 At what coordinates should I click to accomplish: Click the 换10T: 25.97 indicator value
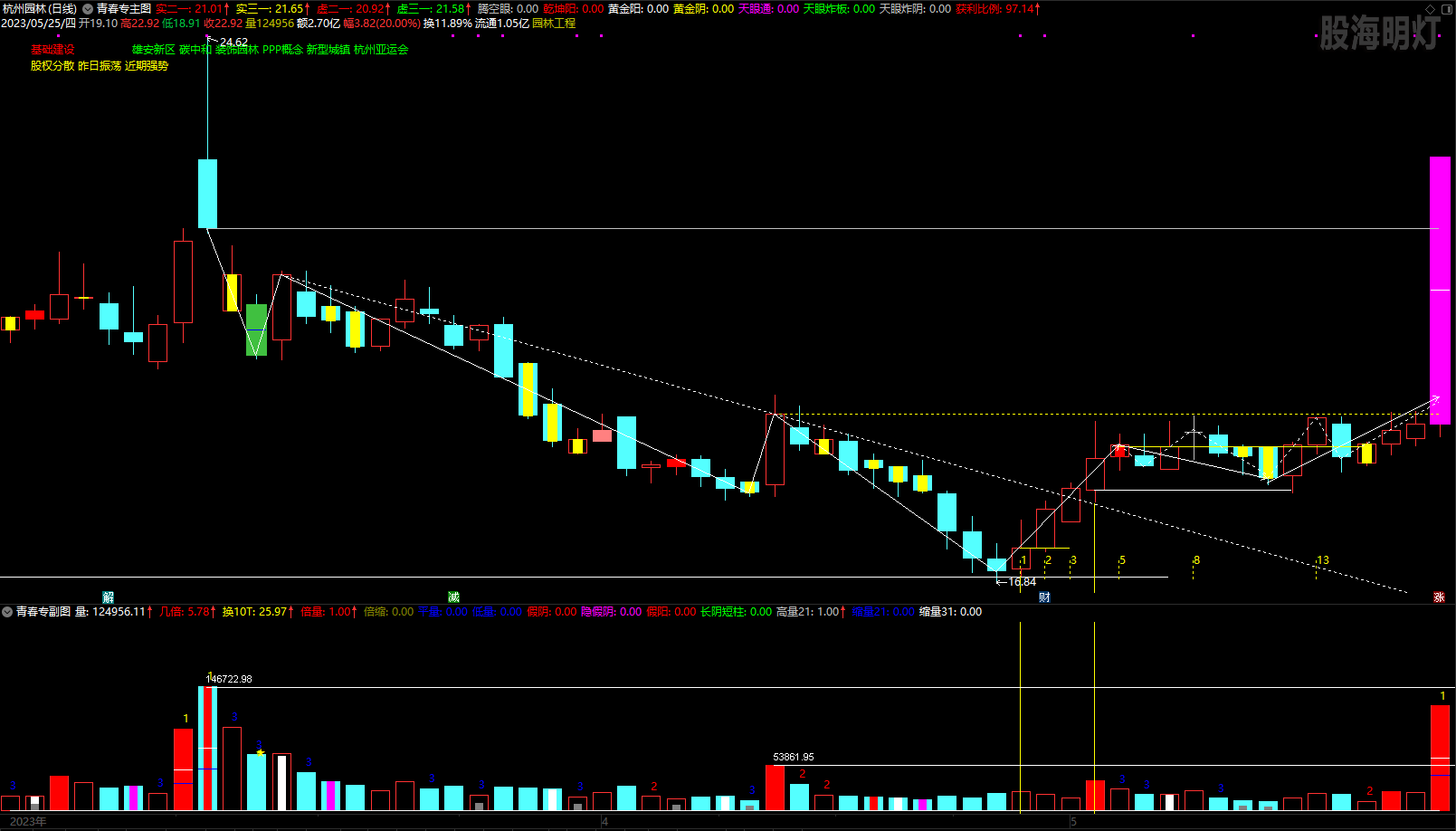pos(258,612)
